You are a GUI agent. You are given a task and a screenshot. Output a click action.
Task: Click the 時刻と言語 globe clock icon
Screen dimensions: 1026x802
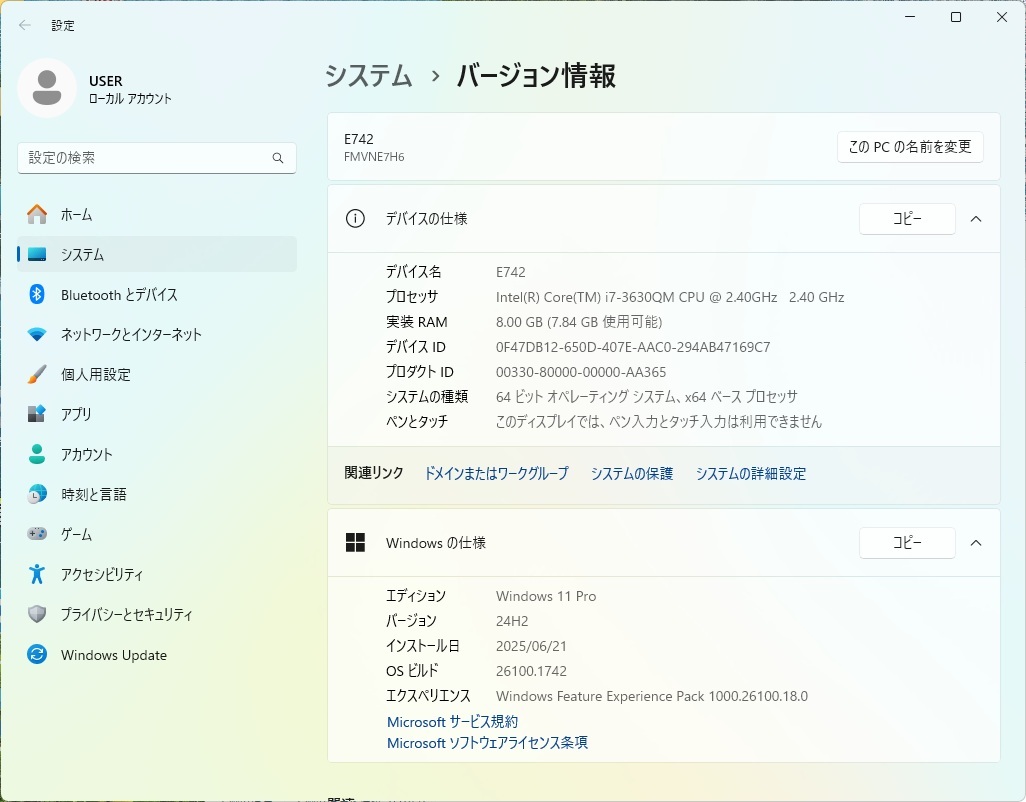(x=37, y=494)
